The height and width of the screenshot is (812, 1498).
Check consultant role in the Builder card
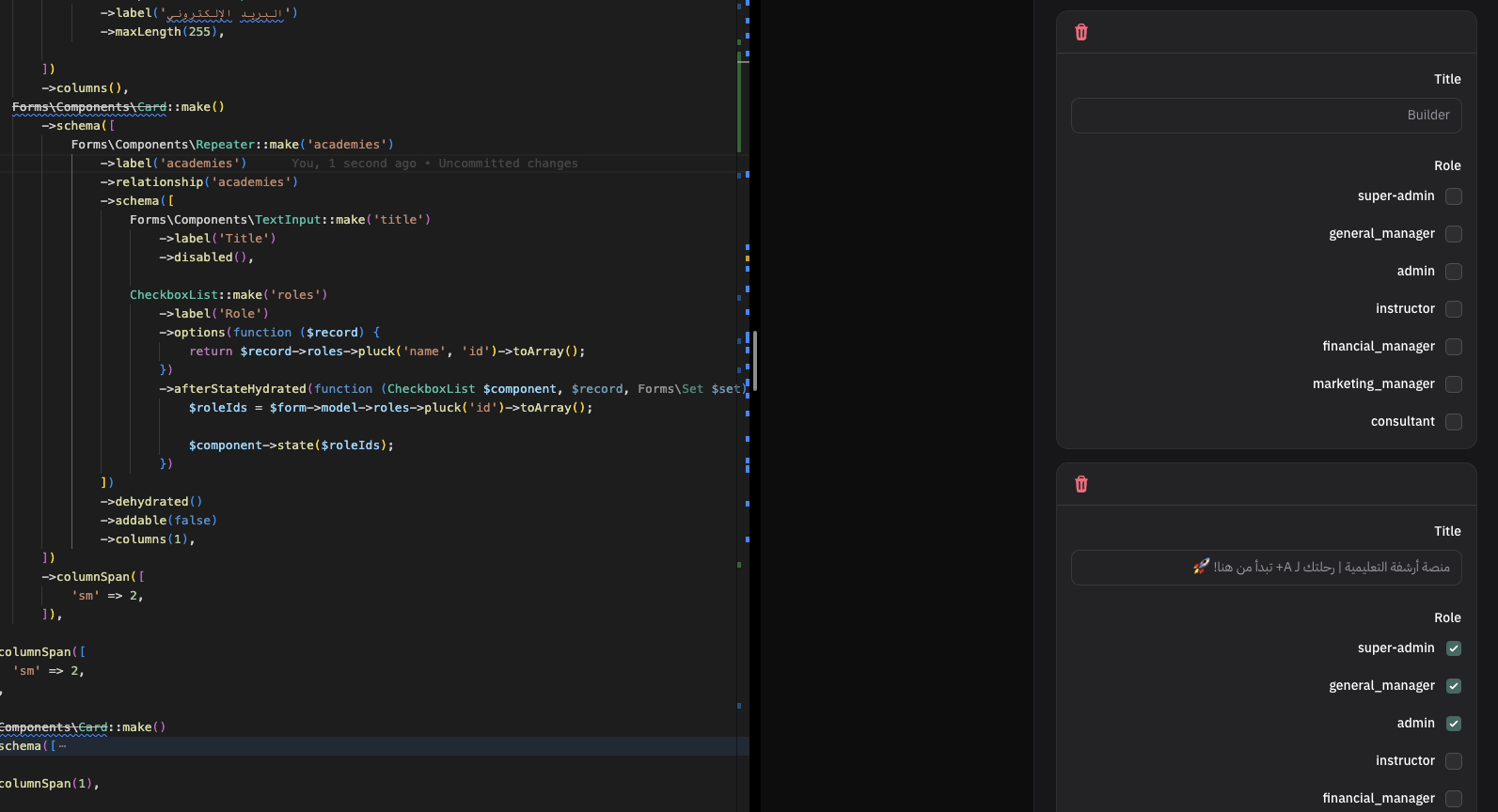click(1454, 422)
